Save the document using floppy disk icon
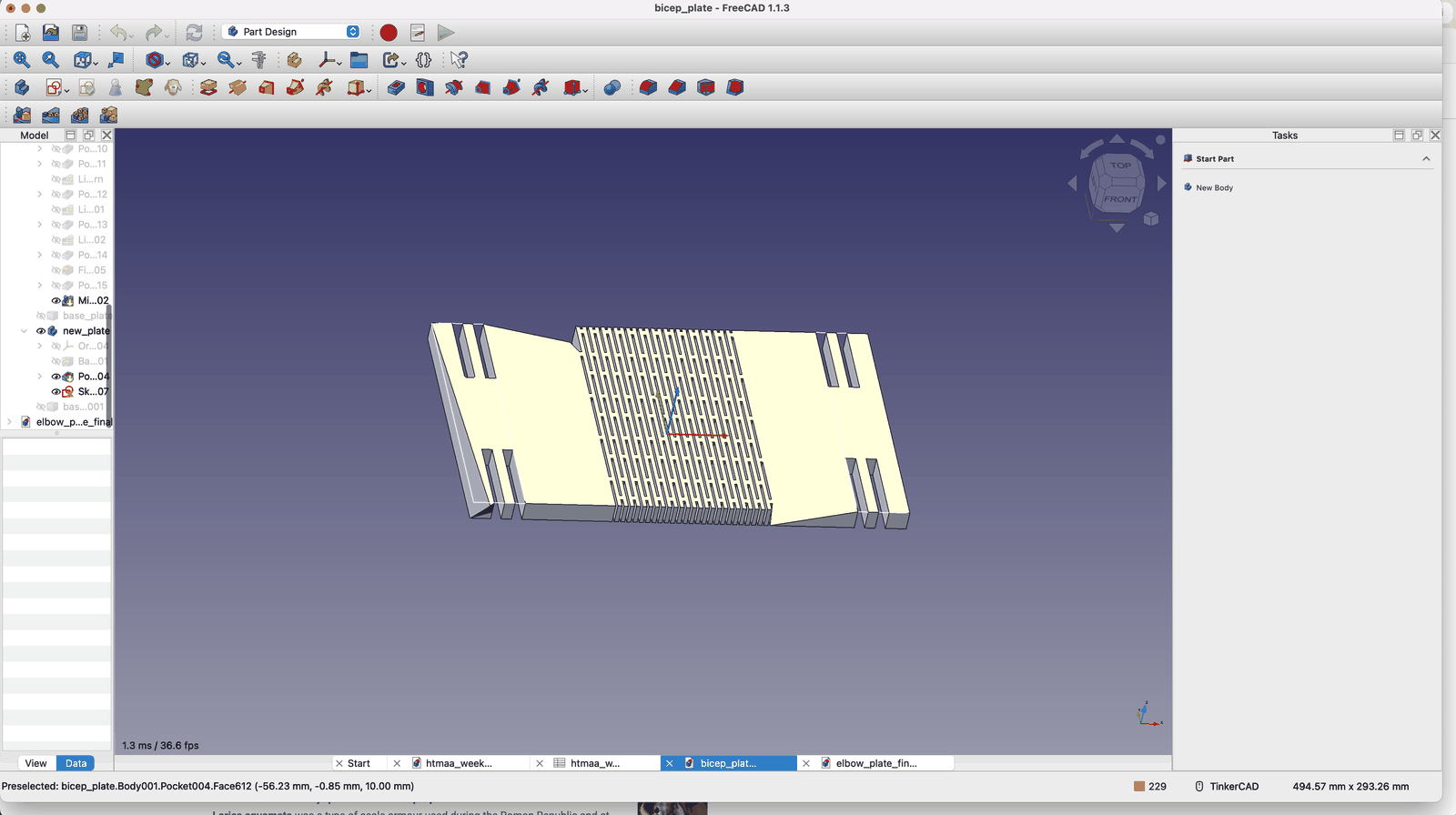 79,33
